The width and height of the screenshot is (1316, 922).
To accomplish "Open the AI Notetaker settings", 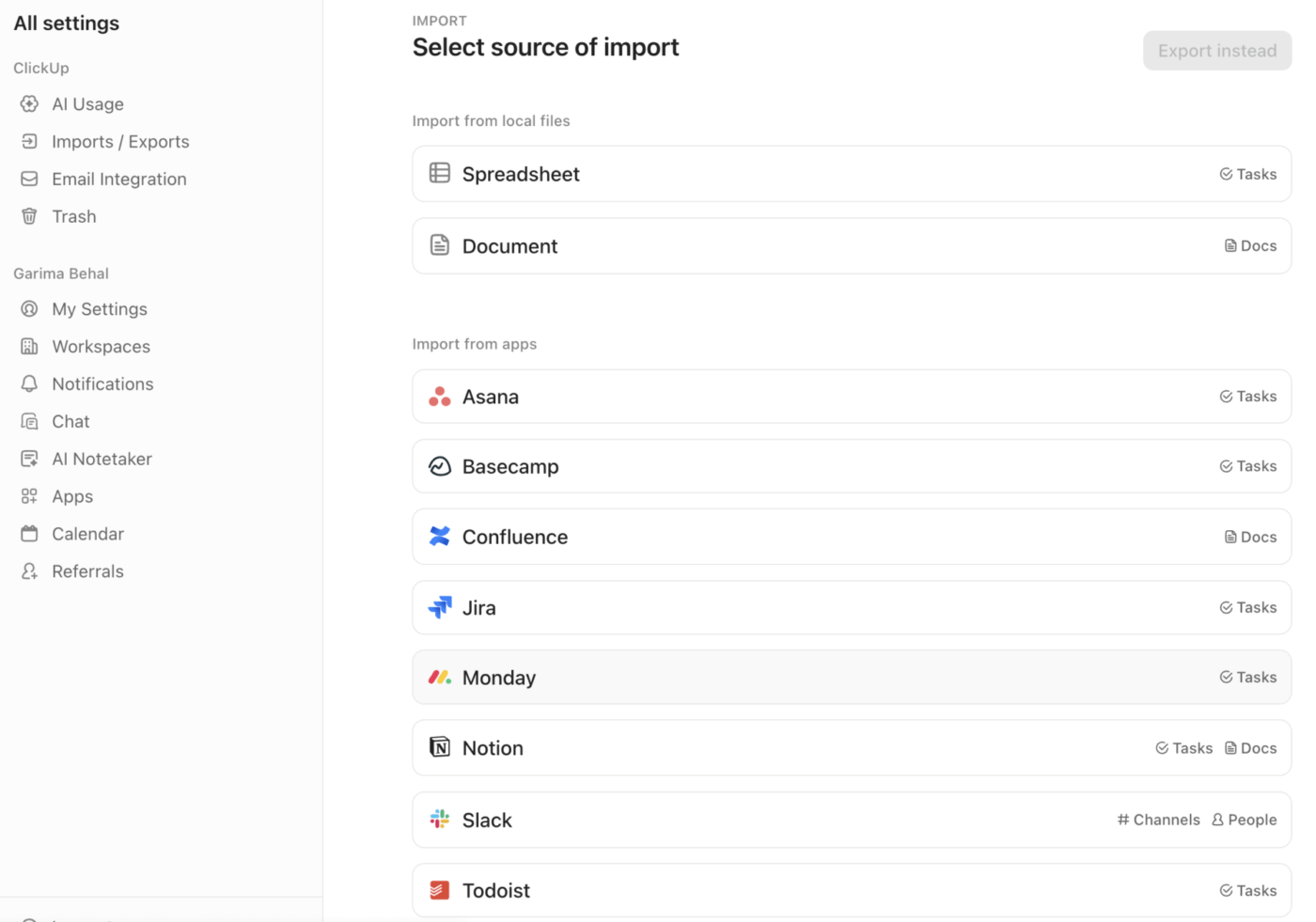I will tap(102, 459).
